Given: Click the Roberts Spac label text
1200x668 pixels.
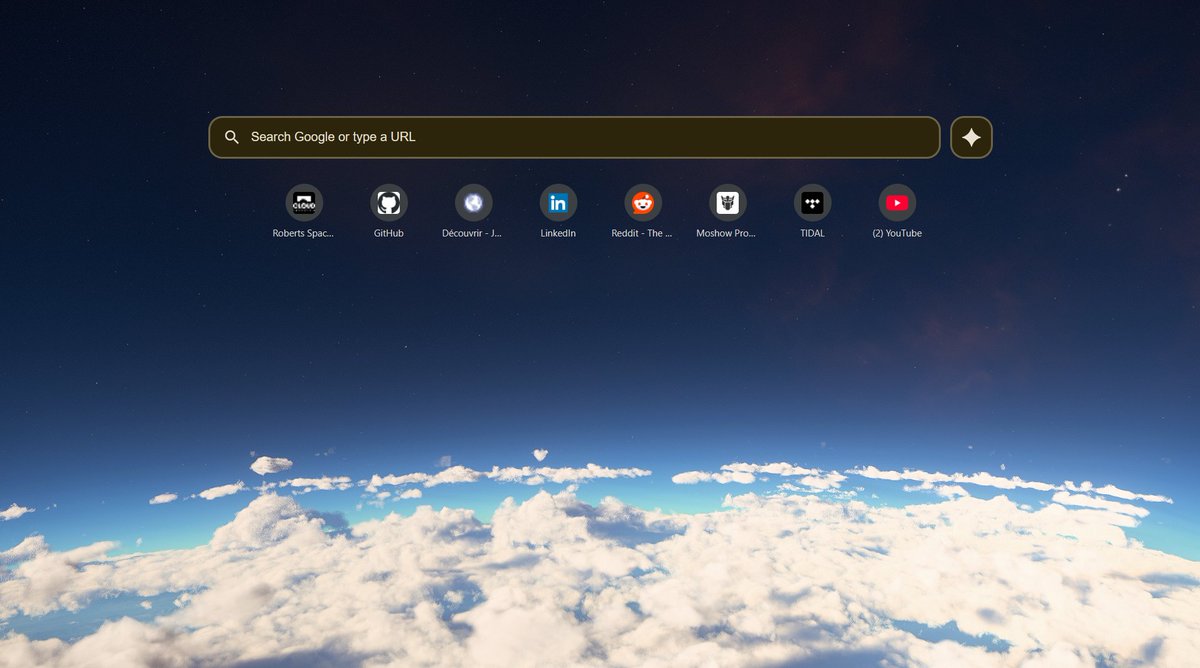Looking at the screenshot, I should [304, 233].
